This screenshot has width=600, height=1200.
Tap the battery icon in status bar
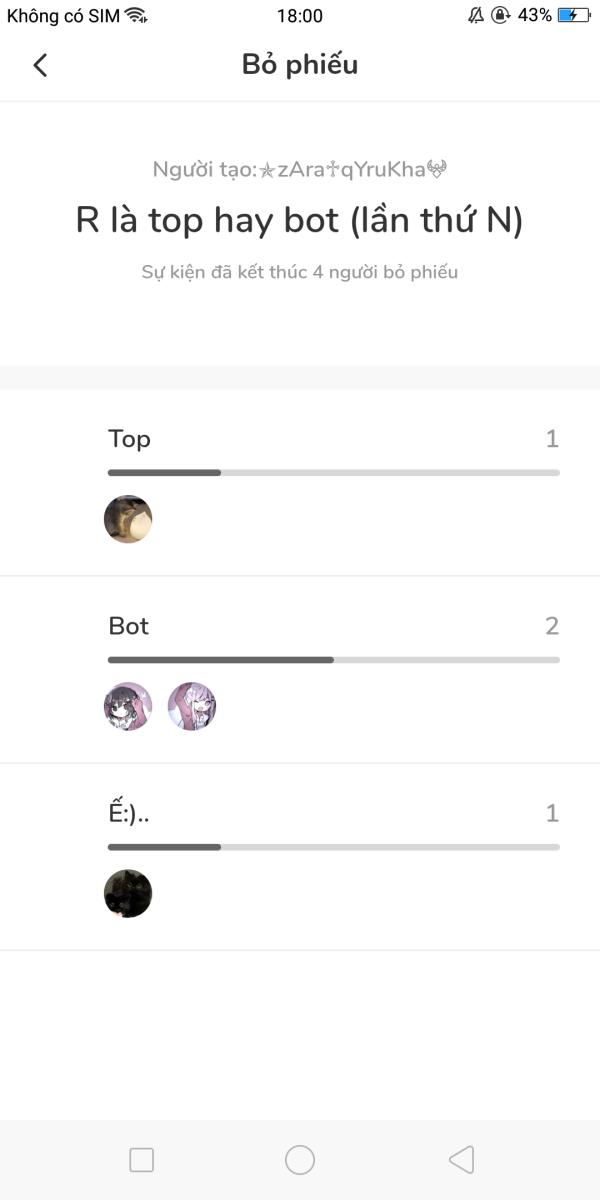(574, 16)
